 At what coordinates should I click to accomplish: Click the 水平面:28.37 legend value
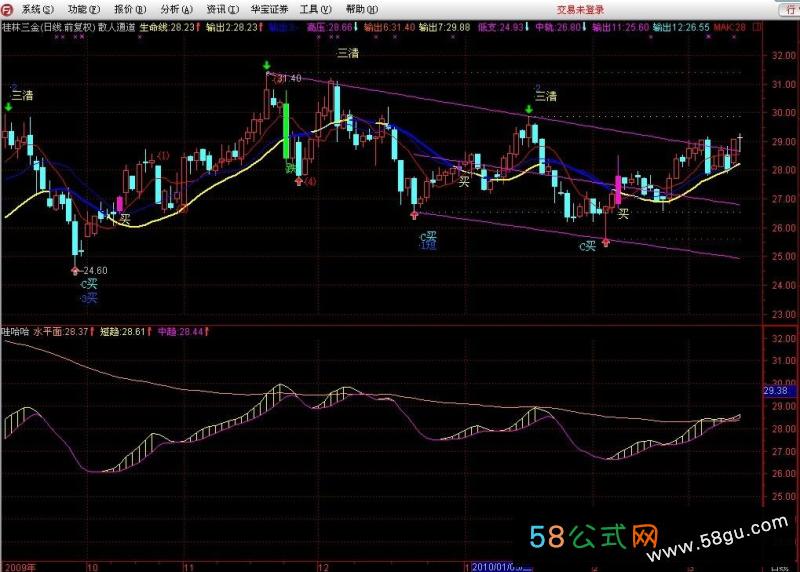[61, 332]
